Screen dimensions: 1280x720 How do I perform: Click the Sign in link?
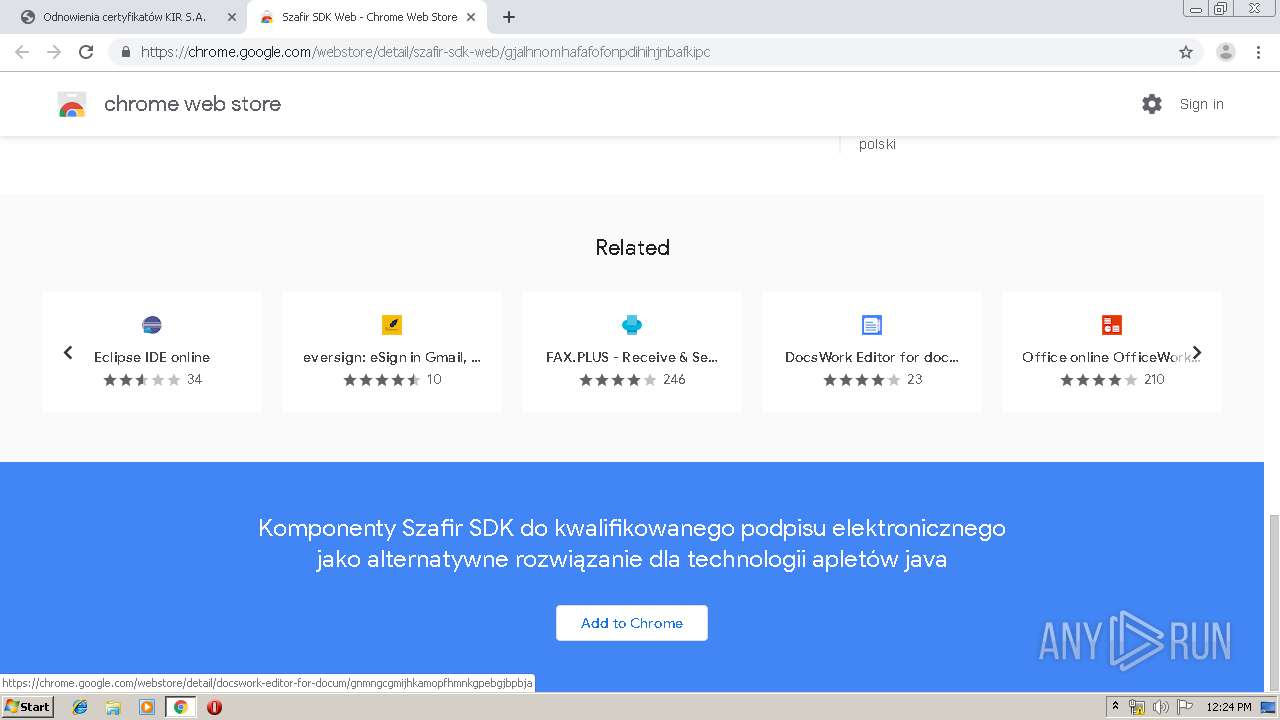[x=1201, y=104]
